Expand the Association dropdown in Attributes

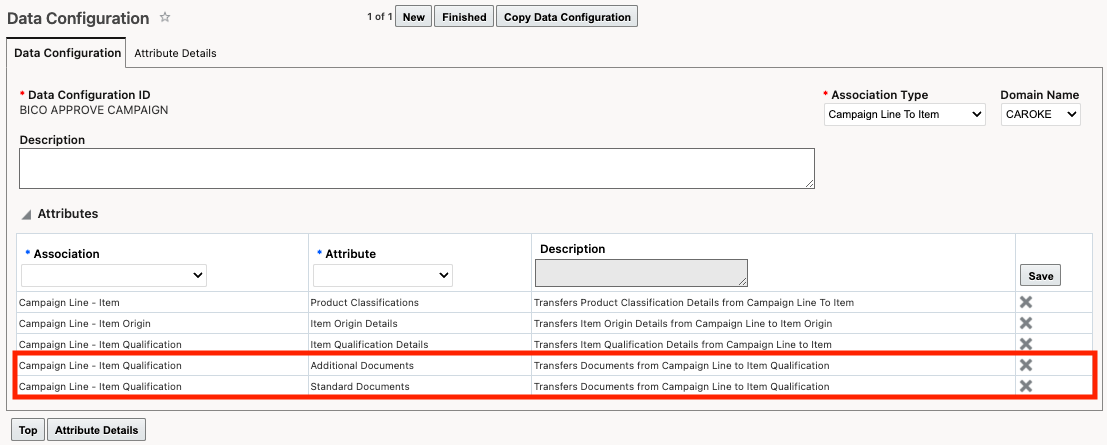[114, 275]
